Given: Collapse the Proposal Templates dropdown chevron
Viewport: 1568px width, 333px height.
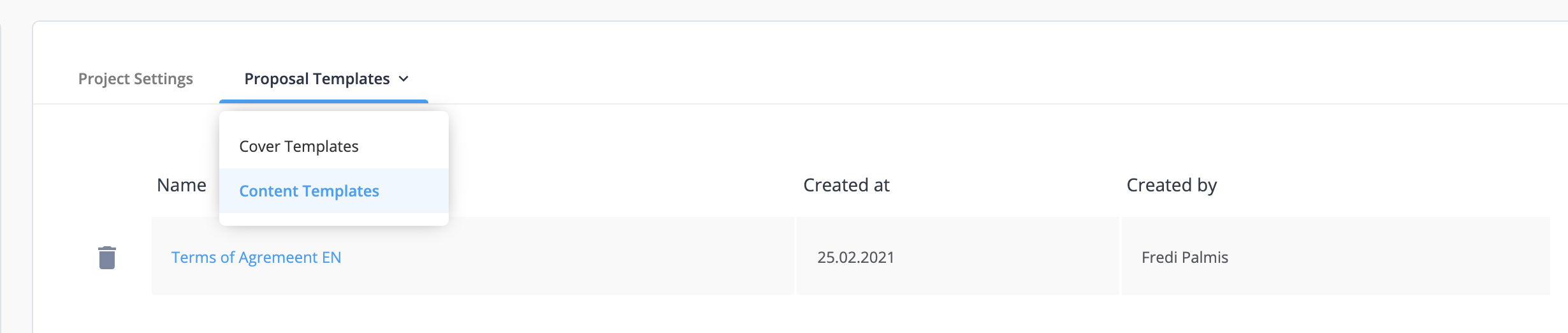Looking at the screenshot, I should 403,79.
